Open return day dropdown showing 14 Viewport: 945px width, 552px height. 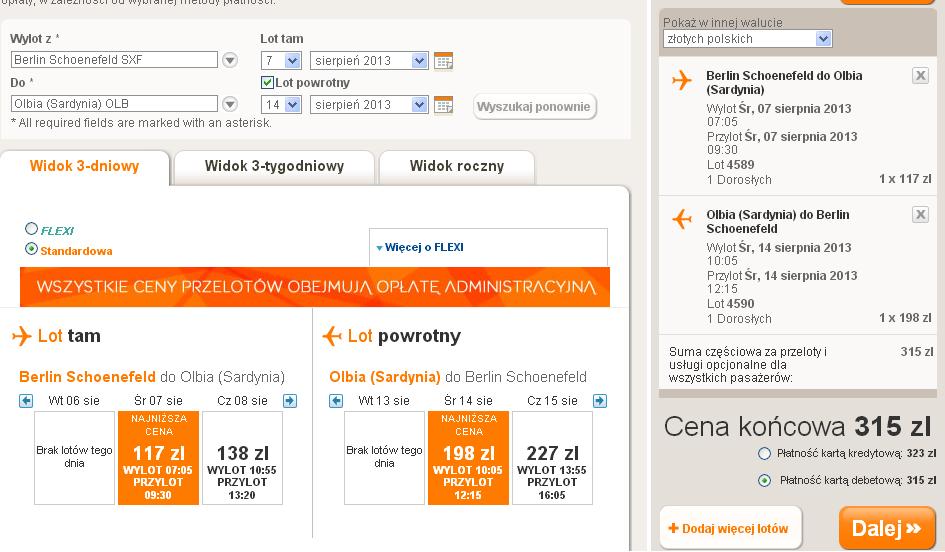(x=281, y=104)
